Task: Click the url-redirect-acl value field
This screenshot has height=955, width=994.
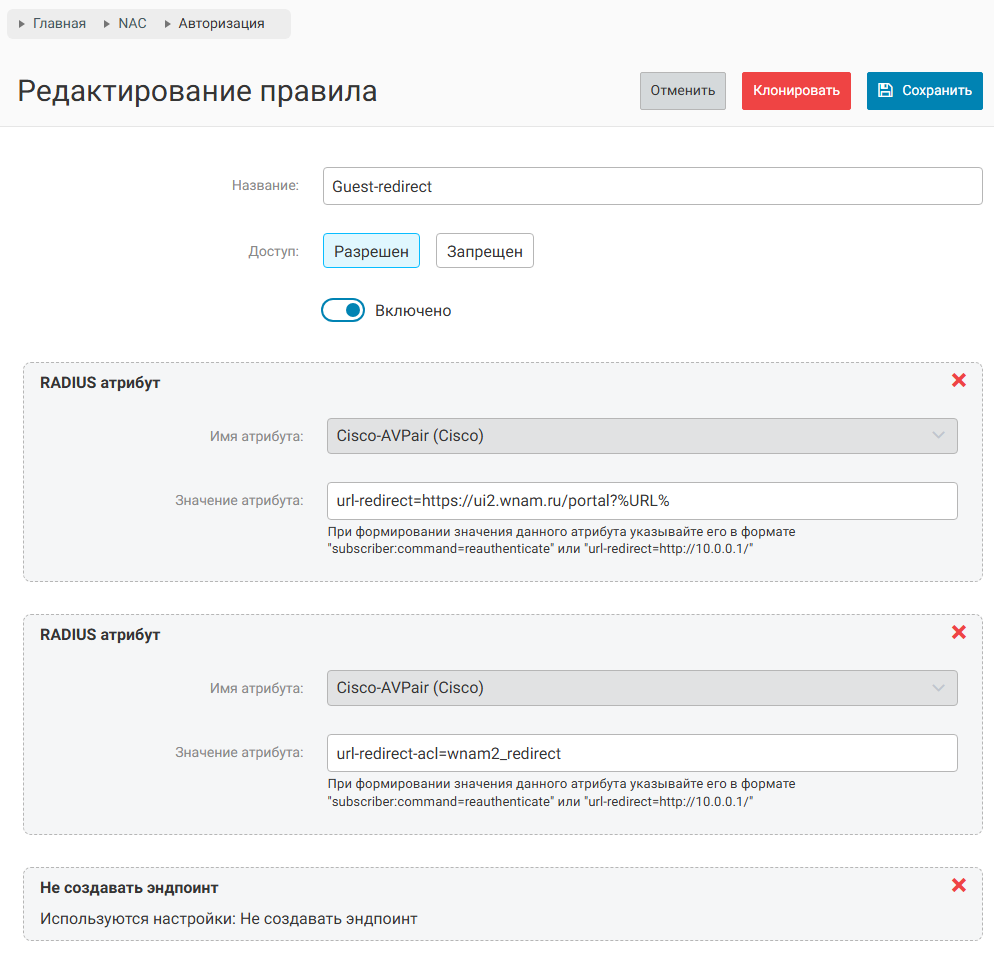Action: click(x=642, y=753)
